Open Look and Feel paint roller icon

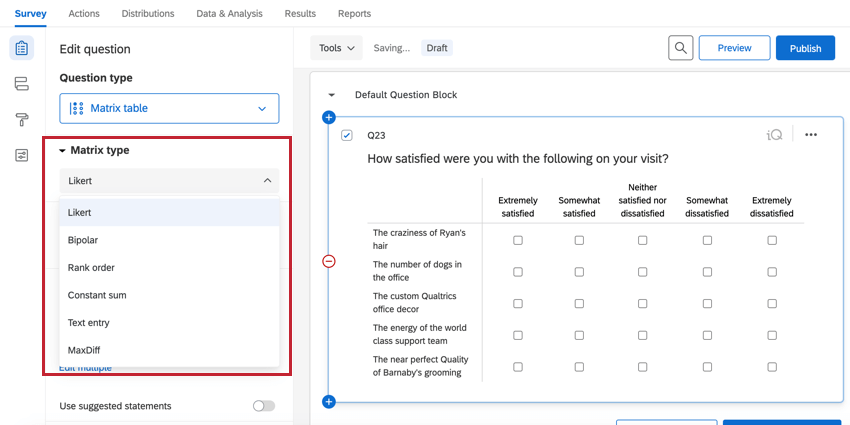point(22,120)
